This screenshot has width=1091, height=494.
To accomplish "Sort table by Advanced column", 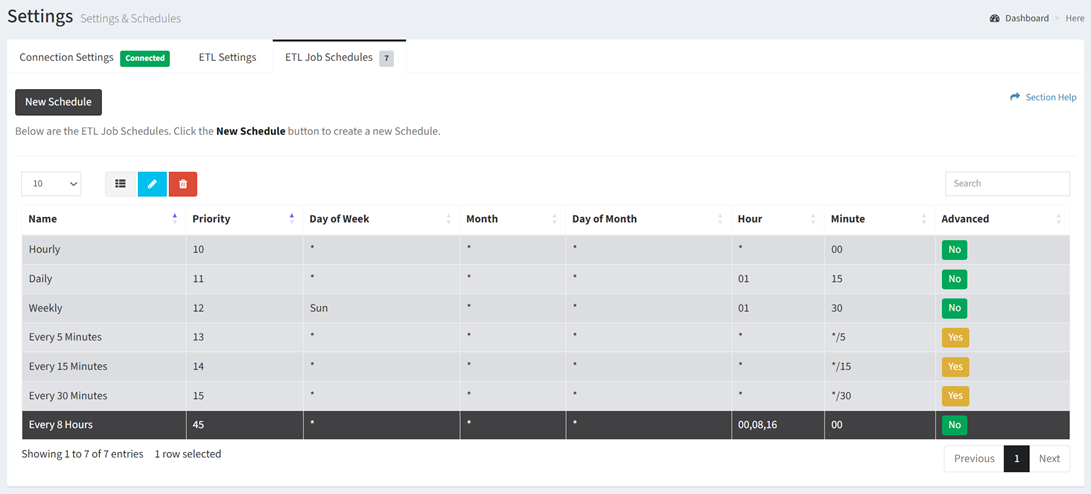I will (1058, 218).
